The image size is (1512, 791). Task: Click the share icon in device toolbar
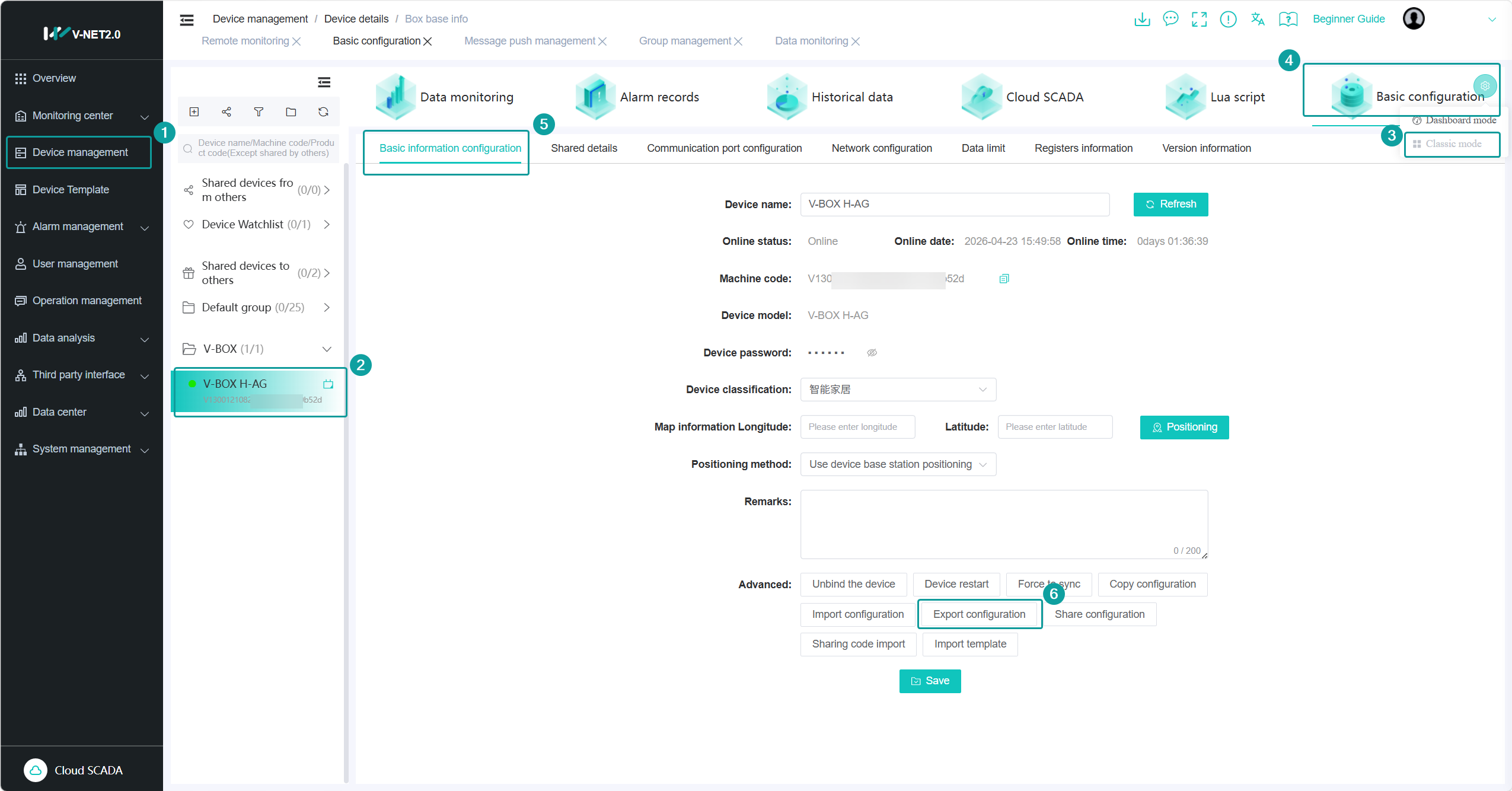[x=227, y=111]
